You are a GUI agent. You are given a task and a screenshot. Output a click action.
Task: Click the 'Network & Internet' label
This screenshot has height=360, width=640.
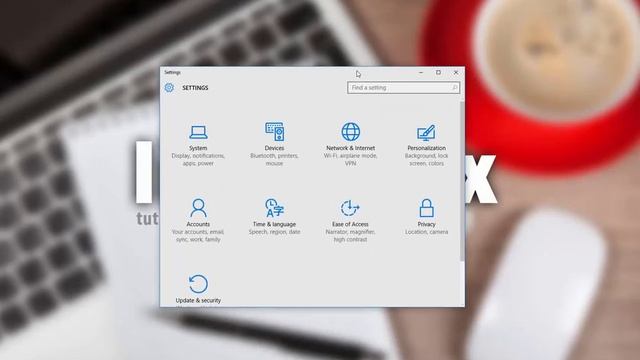351,148
